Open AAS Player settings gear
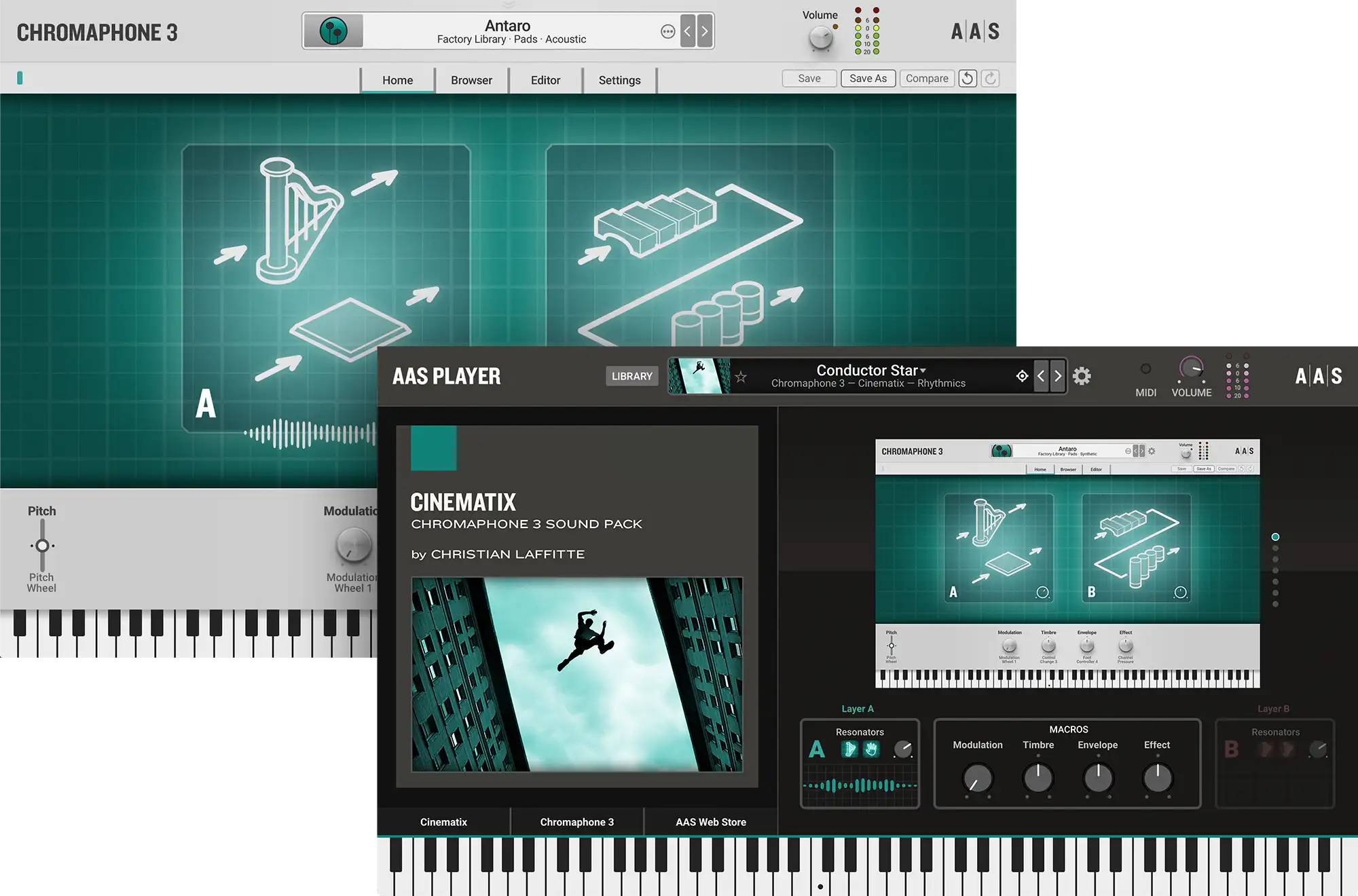The image size is (1358, 896). coord(1082,376)
